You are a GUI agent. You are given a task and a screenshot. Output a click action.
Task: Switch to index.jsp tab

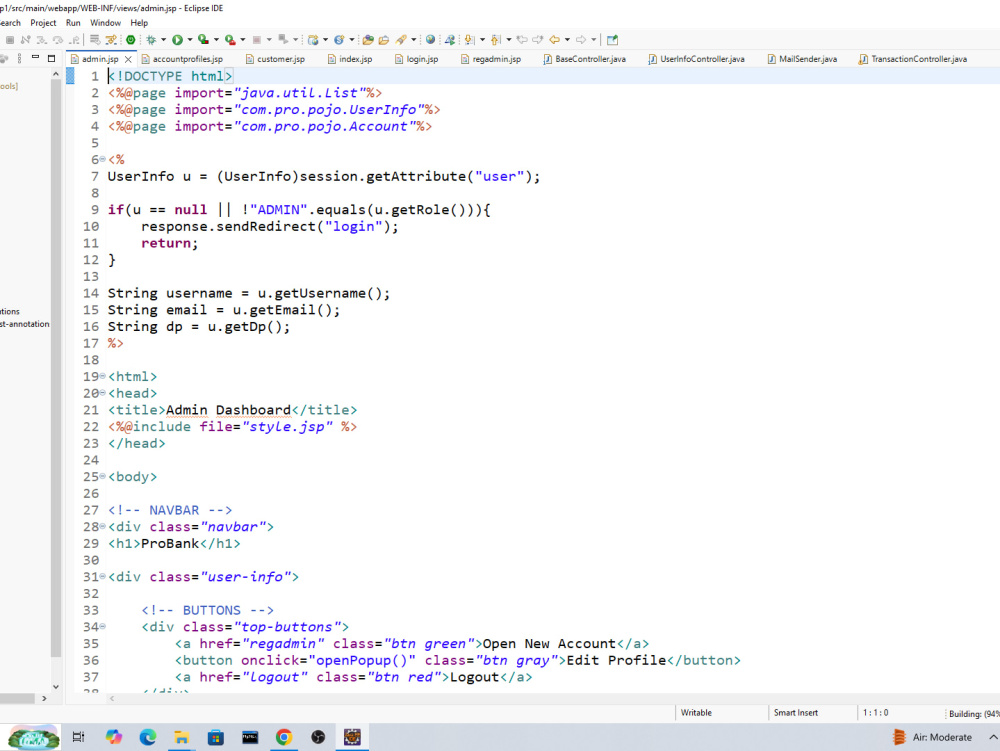pos(349,59)
